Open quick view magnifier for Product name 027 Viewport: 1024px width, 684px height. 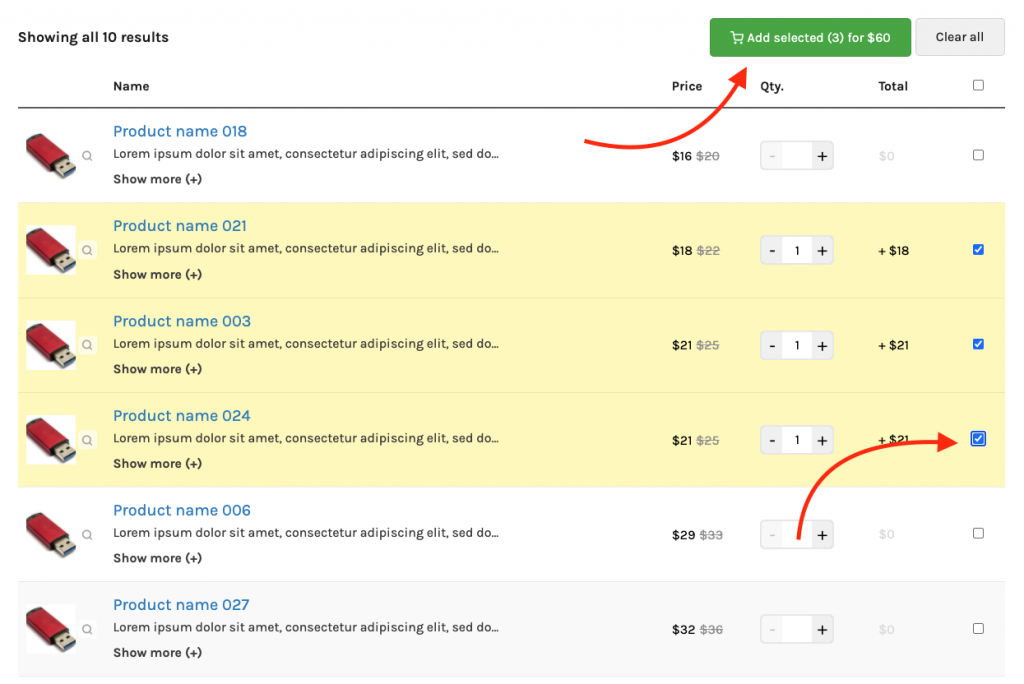click(87, 629)
